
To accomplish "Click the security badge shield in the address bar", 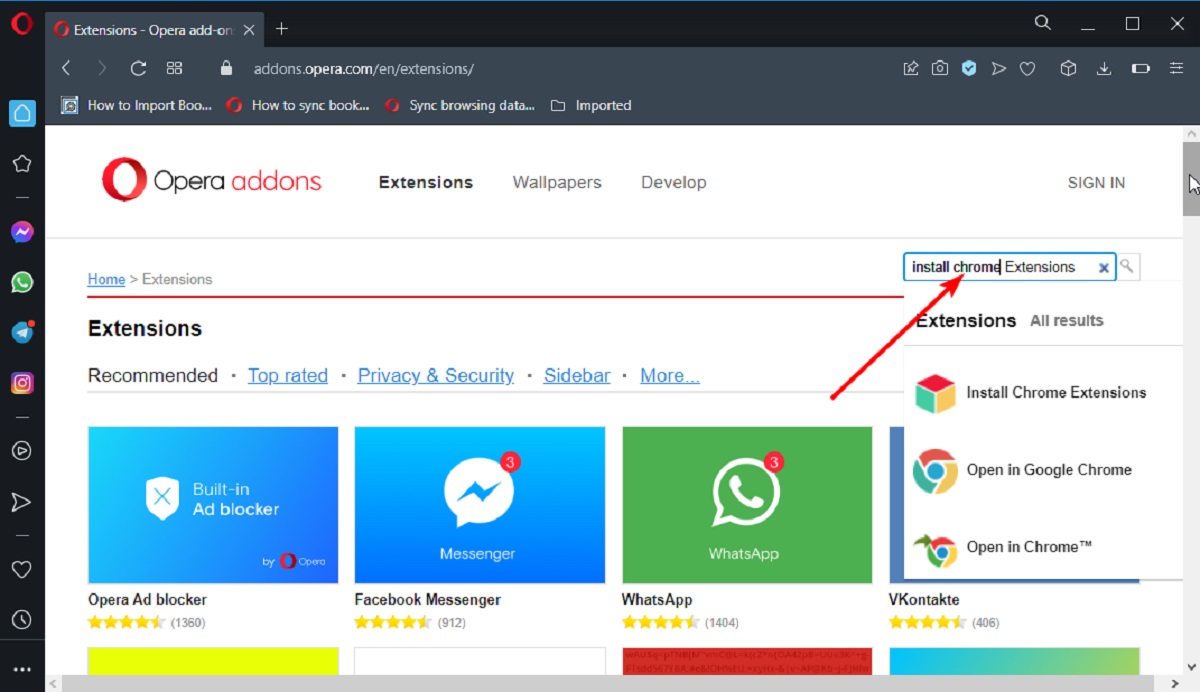I will pos(968,68).
